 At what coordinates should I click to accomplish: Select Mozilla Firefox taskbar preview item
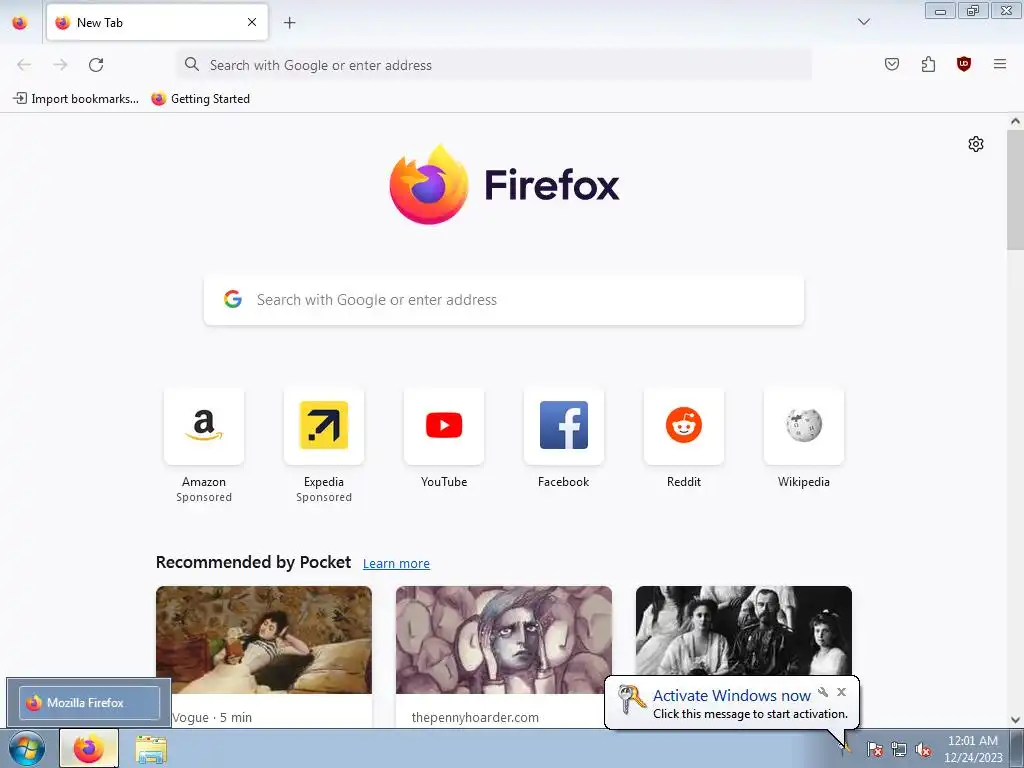89,703
